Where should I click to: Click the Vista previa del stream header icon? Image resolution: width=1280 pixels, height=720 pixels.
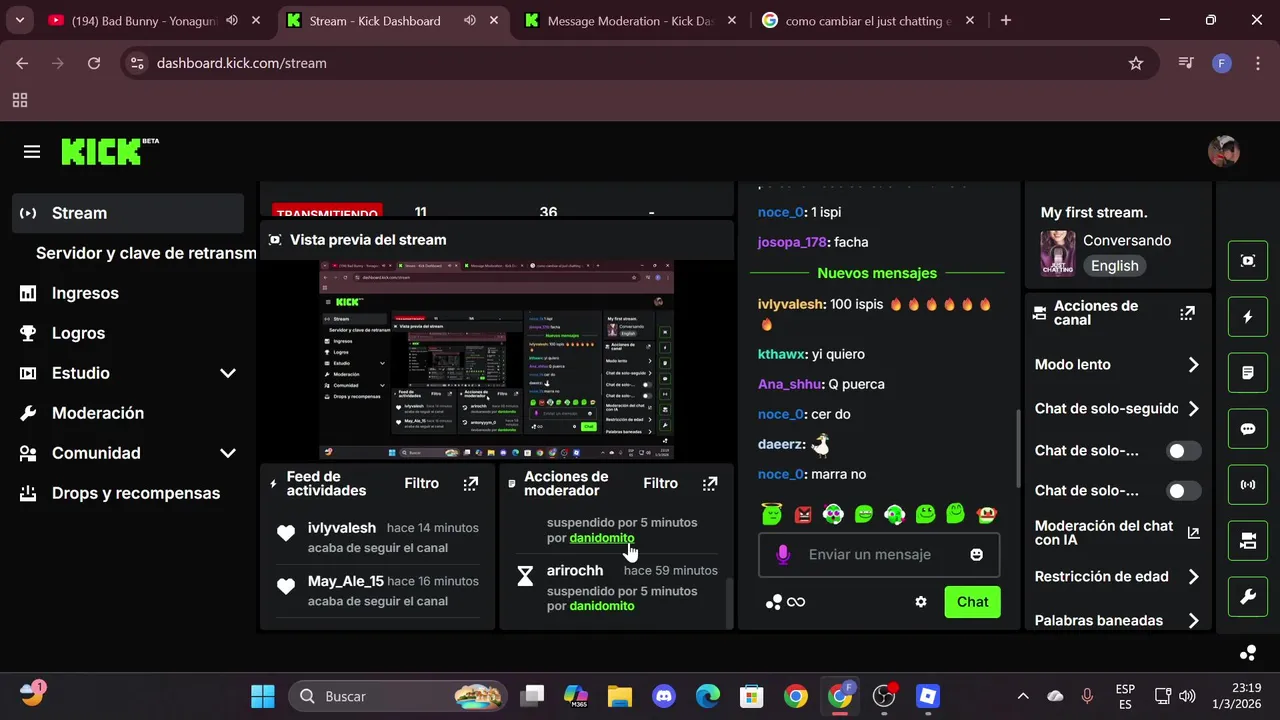[275, 240]
